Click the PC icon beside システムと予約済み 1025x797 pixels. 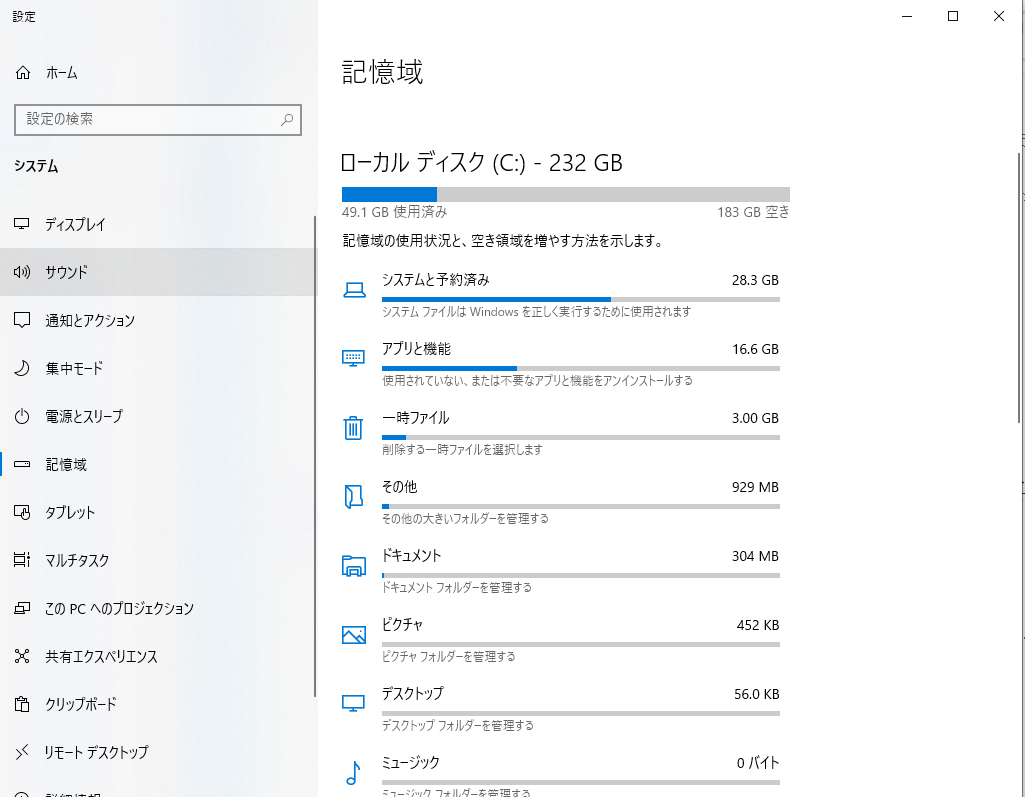(352, 289)
